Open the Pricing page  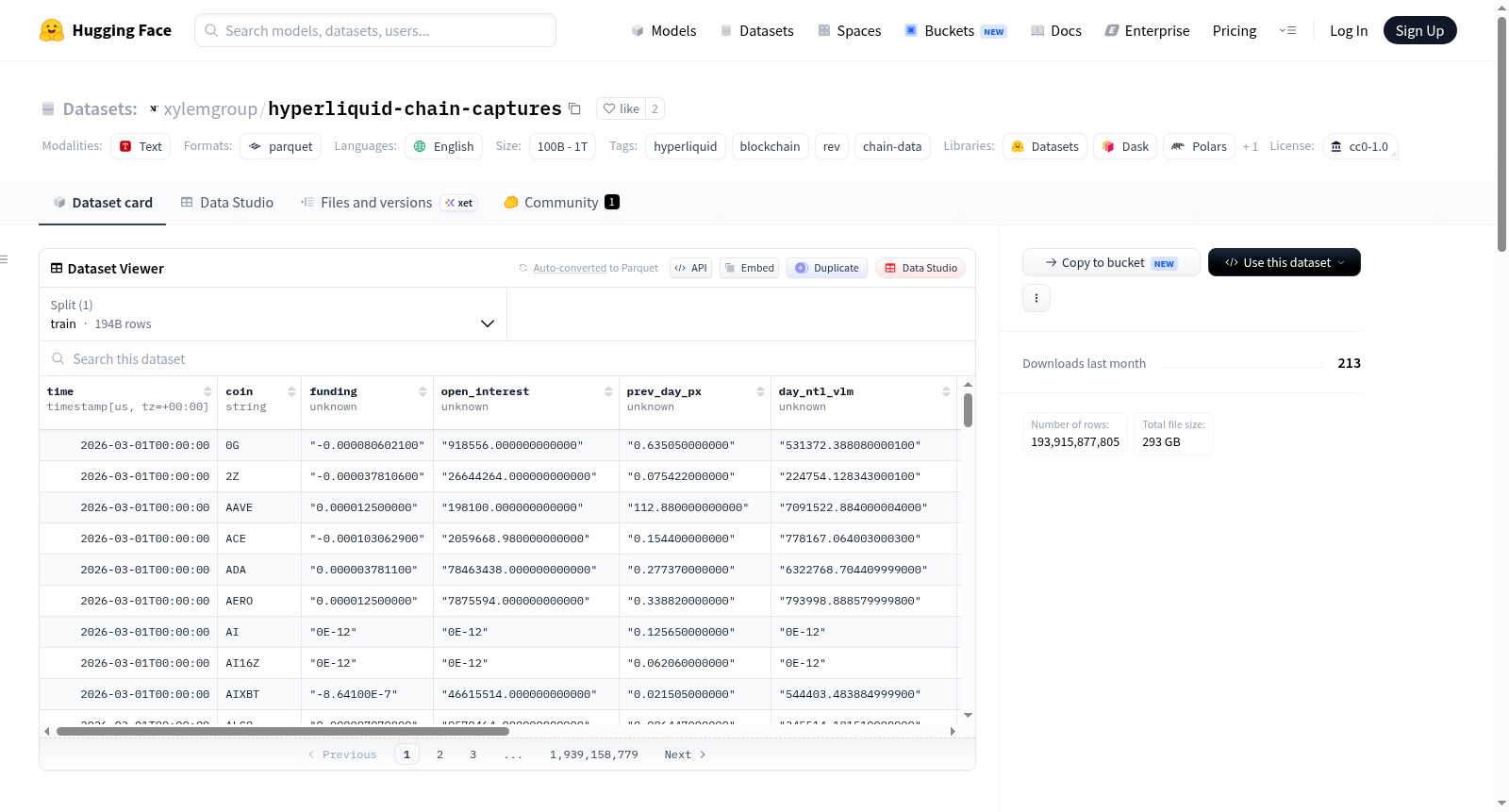[1235, 30]
